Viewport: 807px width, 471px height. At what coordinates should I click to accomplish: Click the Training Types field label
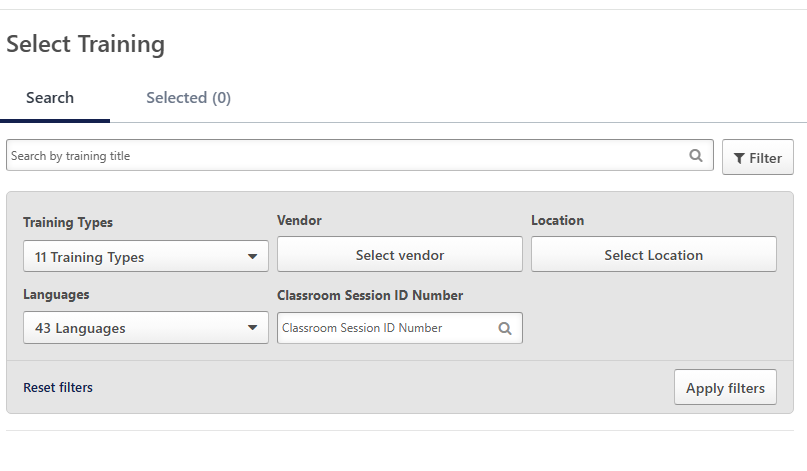click(x=68, y=223)
